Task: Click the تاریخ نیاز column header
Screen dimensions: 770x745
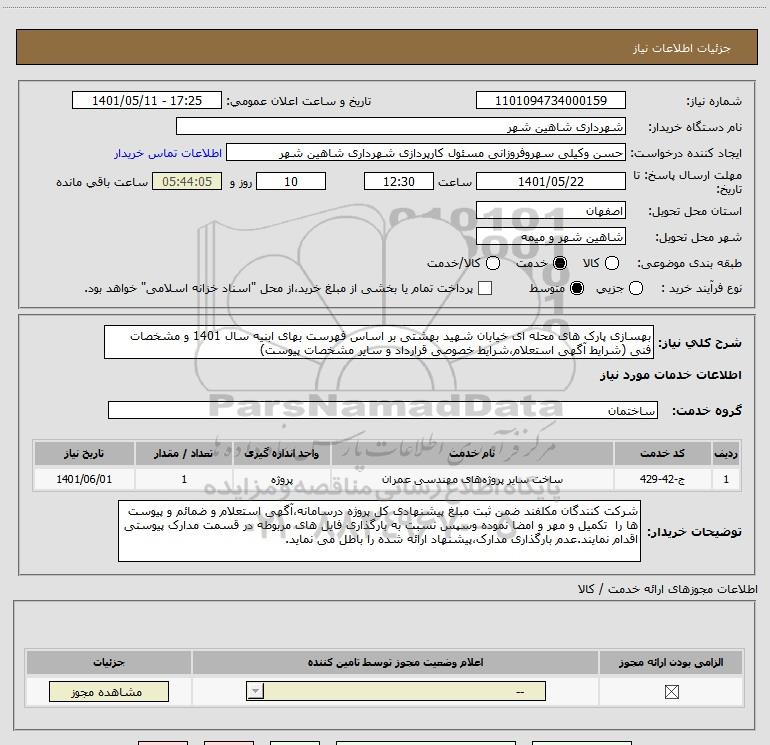Action: pyautogui.click(x=84, y=453)
